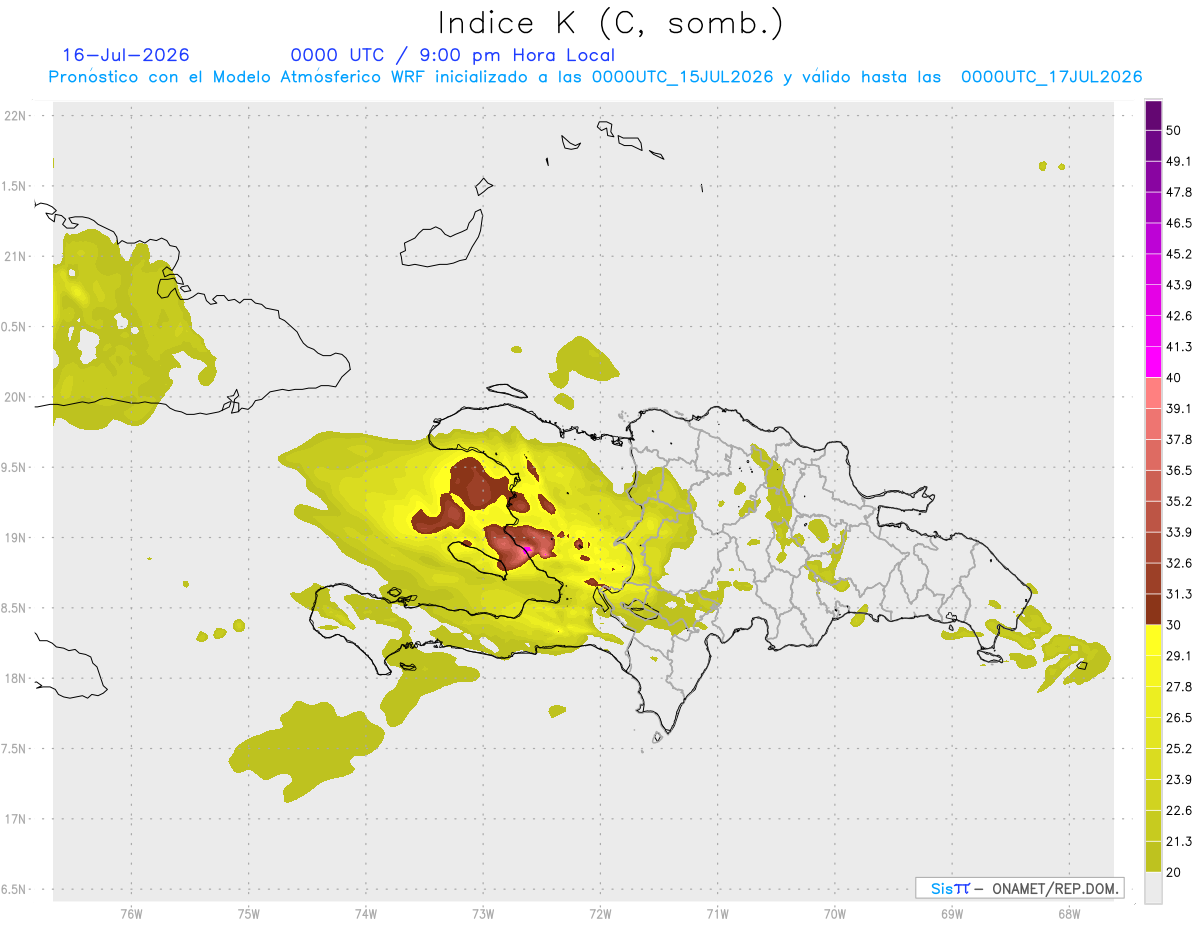Click the legend value '45.2'
1200x927 pixels.
click(x=1179, y=254)
